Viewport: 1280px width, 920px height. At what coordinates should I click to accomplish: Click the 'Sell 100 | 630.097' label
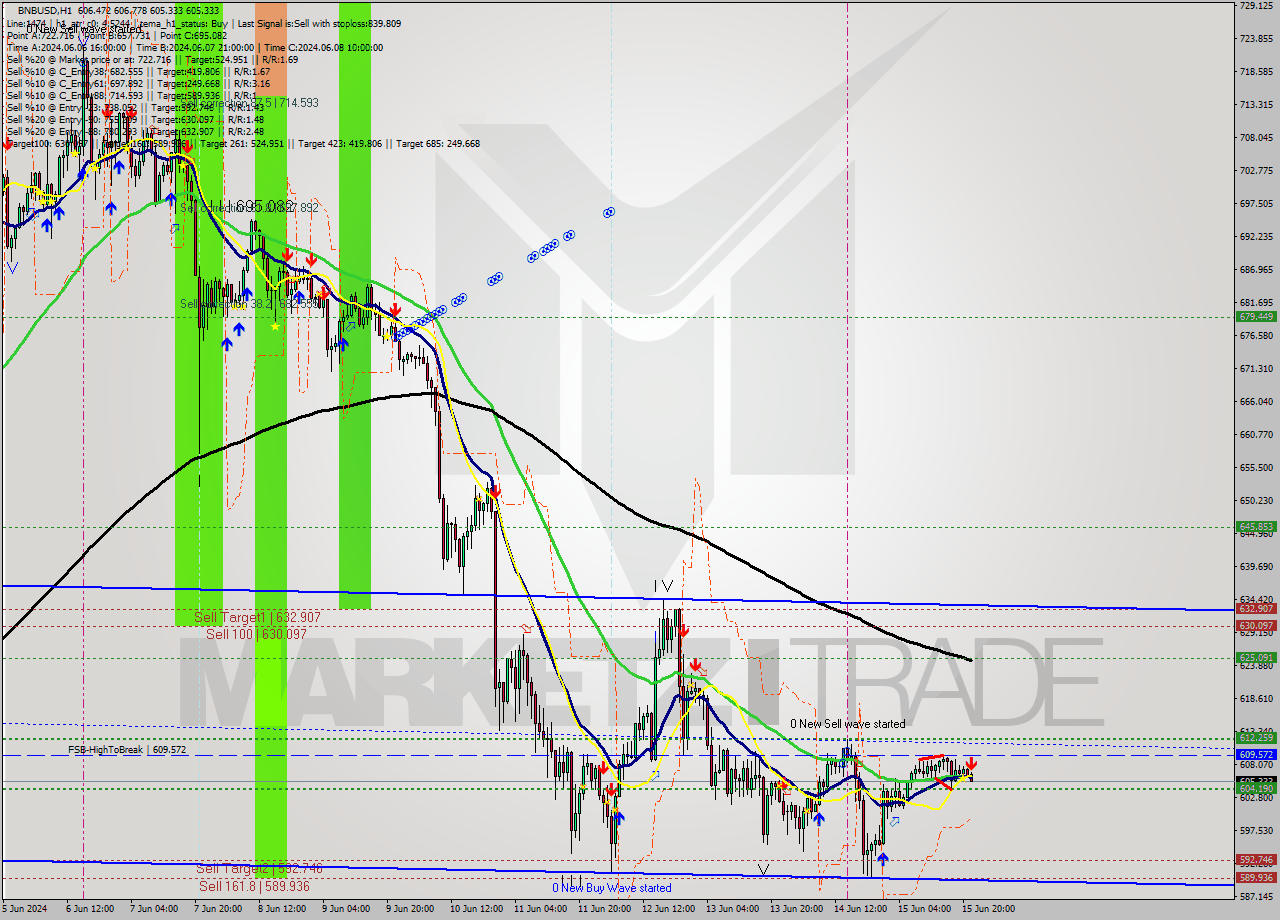click(x=257, y=633)
